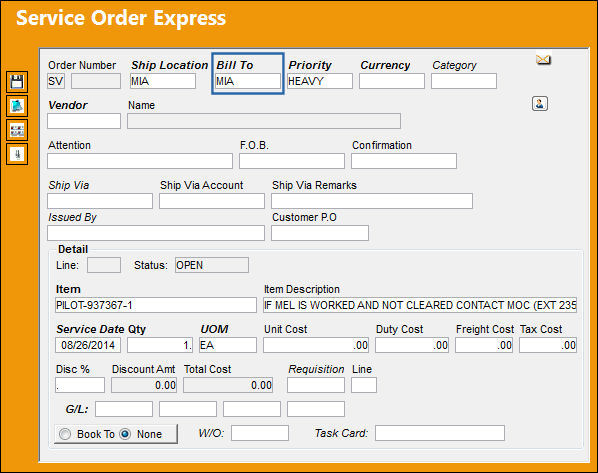598x473 pixels.
Task: Click the Ship Via Remarks field
Action: [x=372, y=201]
